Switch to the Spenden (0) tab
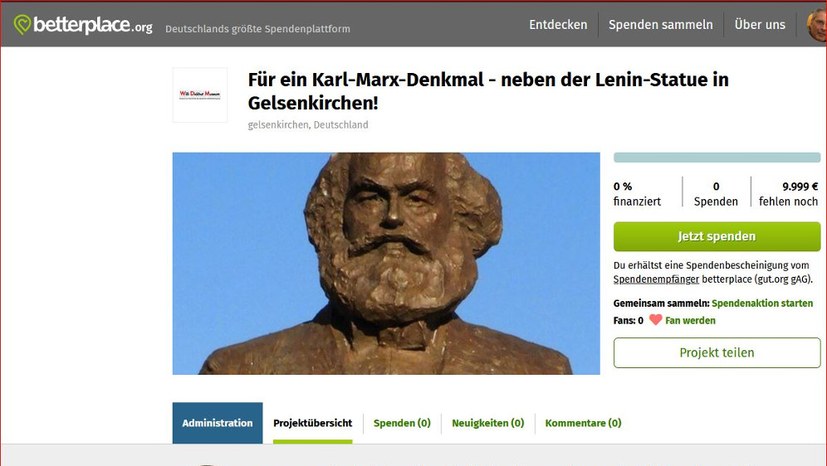Screen dimensions: 827x466 point(402,423)
